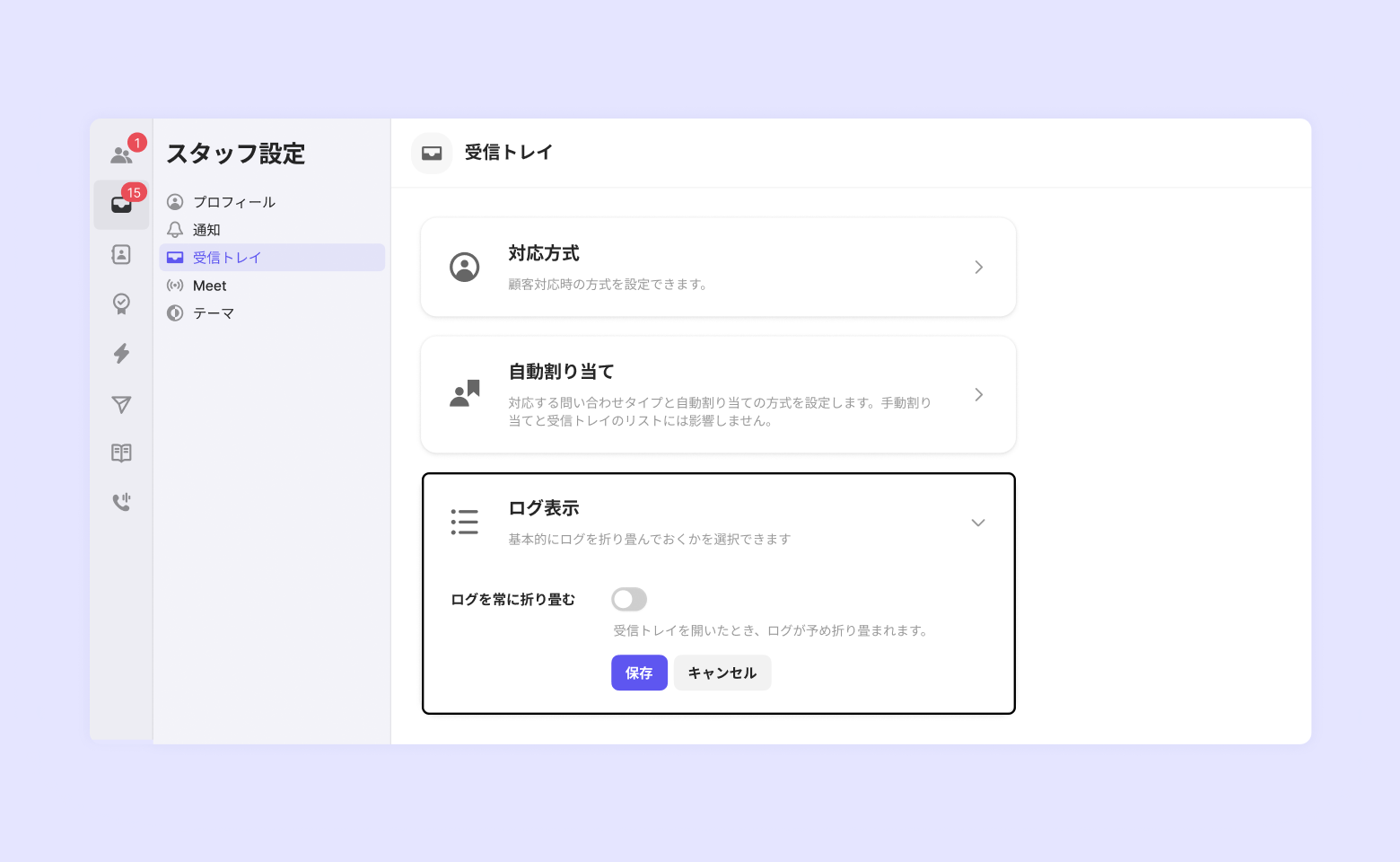This screenshot has height=862, width=1400.
Task: Click the award ribbon checkmark icon
Action: click(121, 303)
